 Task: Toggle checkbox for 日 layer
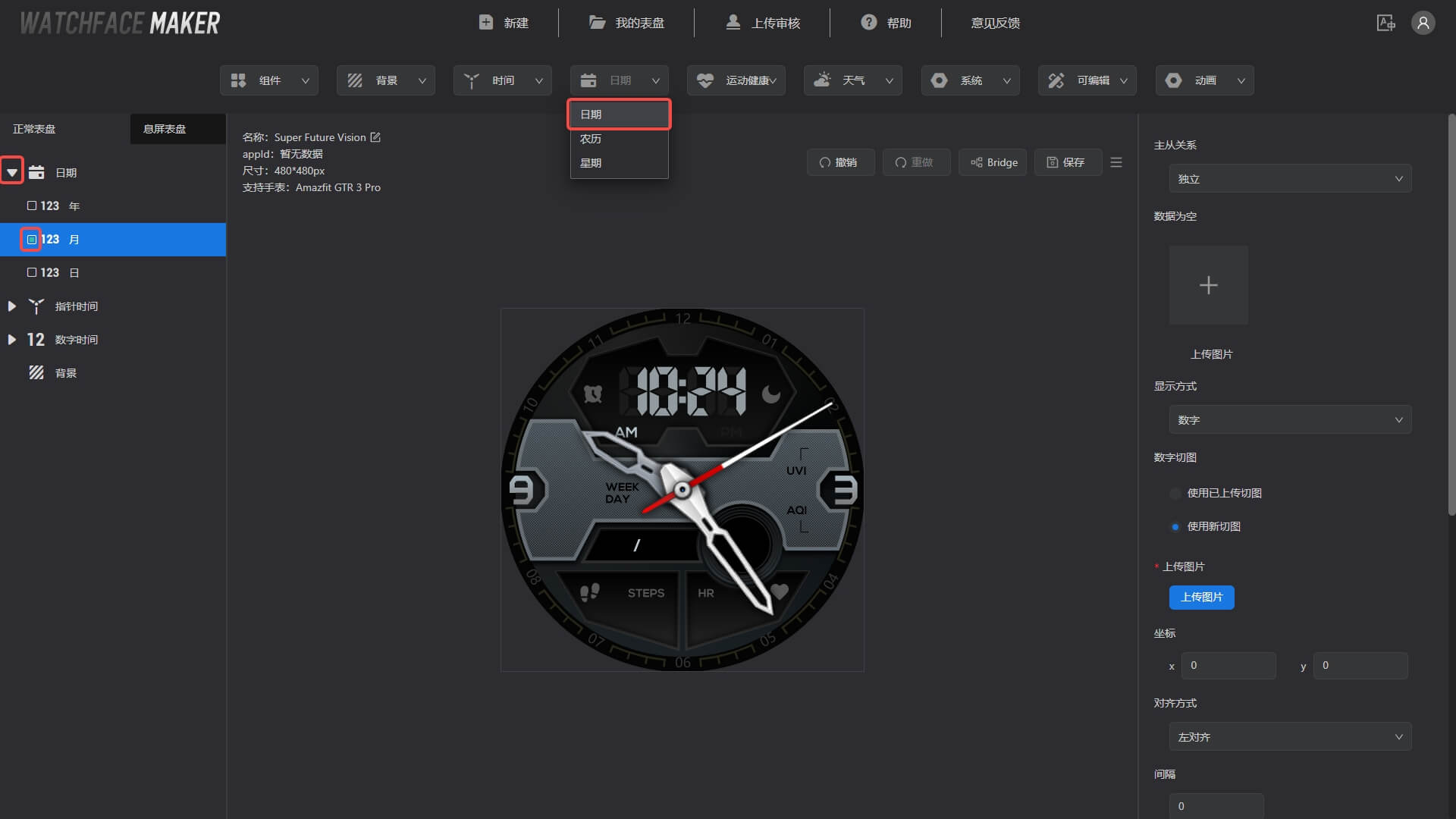click(32, 272)
